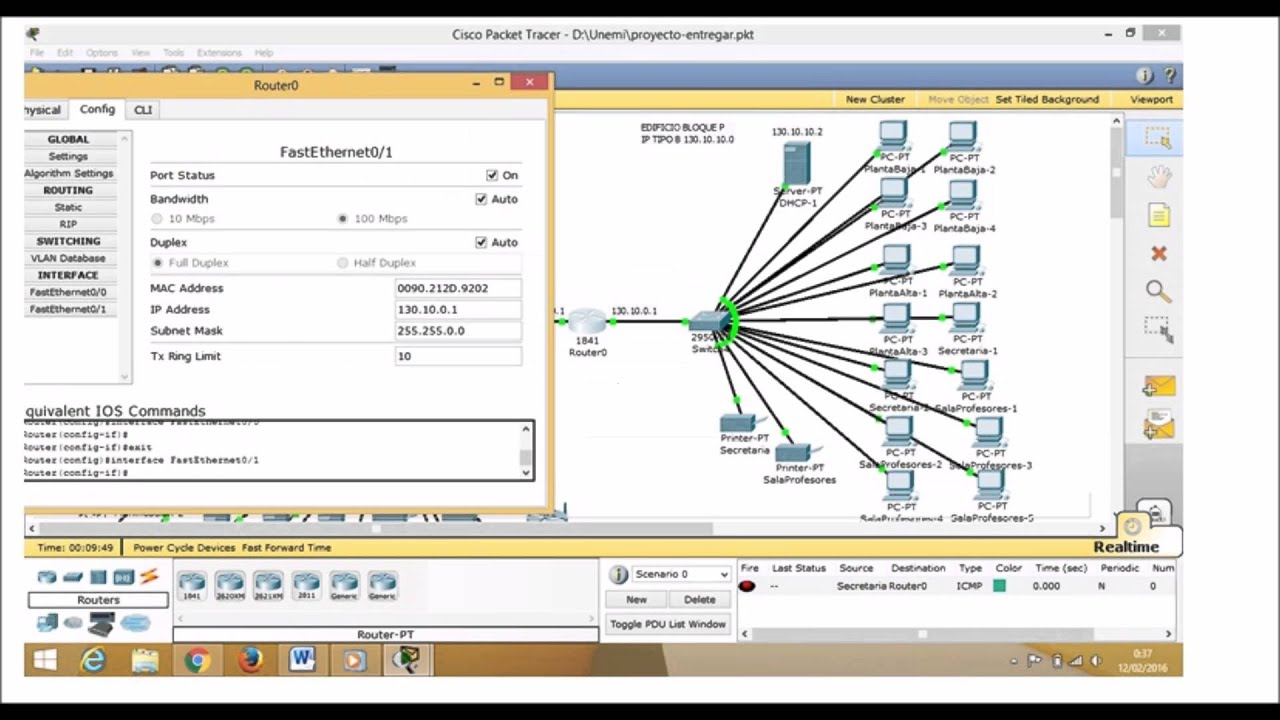Select the Routers device category icon

point(47,577)
